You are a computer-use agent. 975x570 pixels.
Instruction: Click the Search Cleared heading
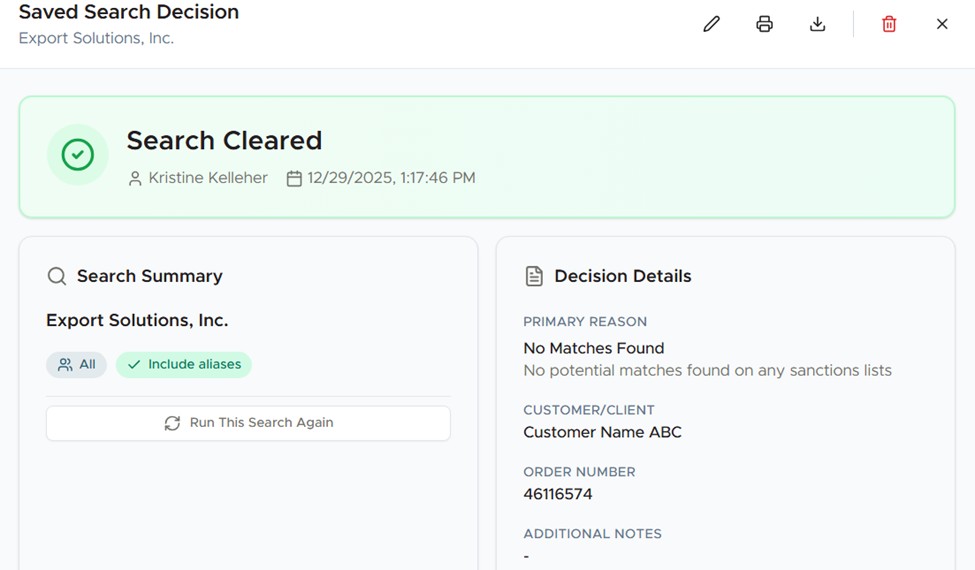coord(224,141)
